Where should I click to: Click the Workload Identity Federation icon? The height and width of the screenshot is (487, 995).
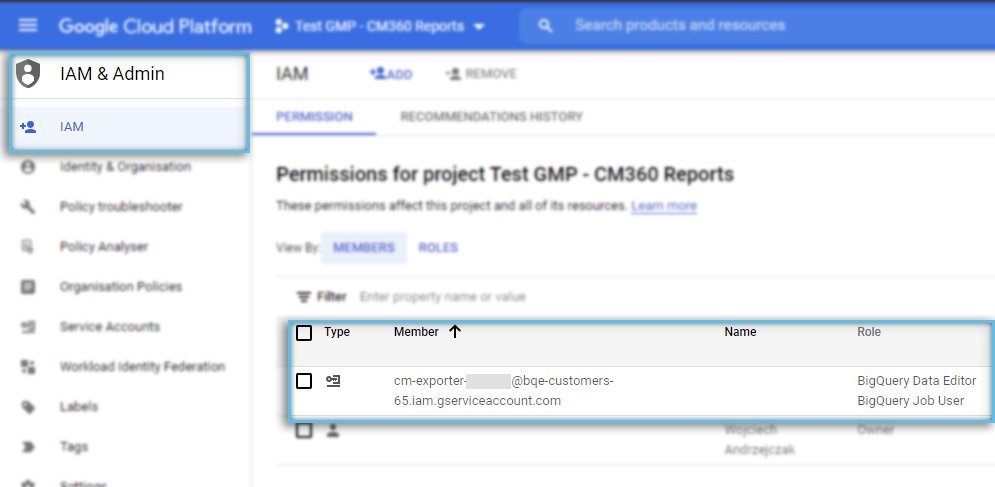pyautogui.click(x=28, y=367)
